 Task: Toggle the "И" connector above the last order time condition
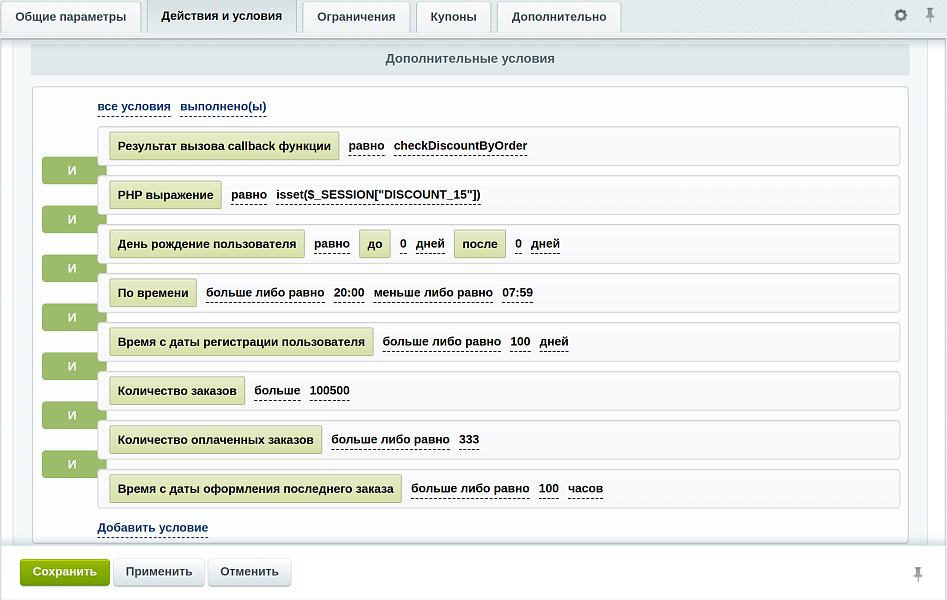tap(71, 464)
